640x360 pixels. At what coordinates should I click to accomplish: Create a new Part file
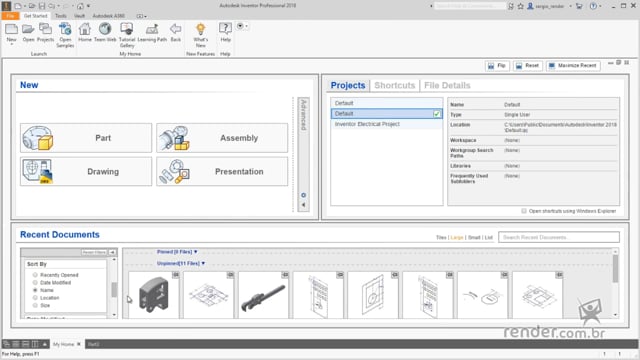[86, 138]
